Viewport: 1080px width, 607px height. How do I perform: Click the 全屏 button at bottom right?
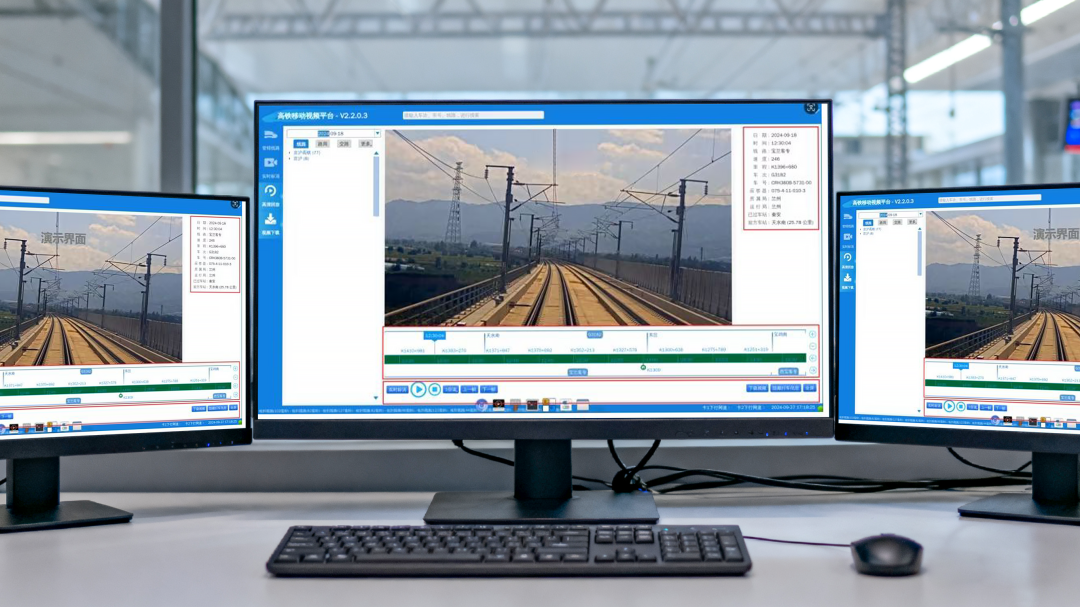pyautogui.click(x=809, y=388)
